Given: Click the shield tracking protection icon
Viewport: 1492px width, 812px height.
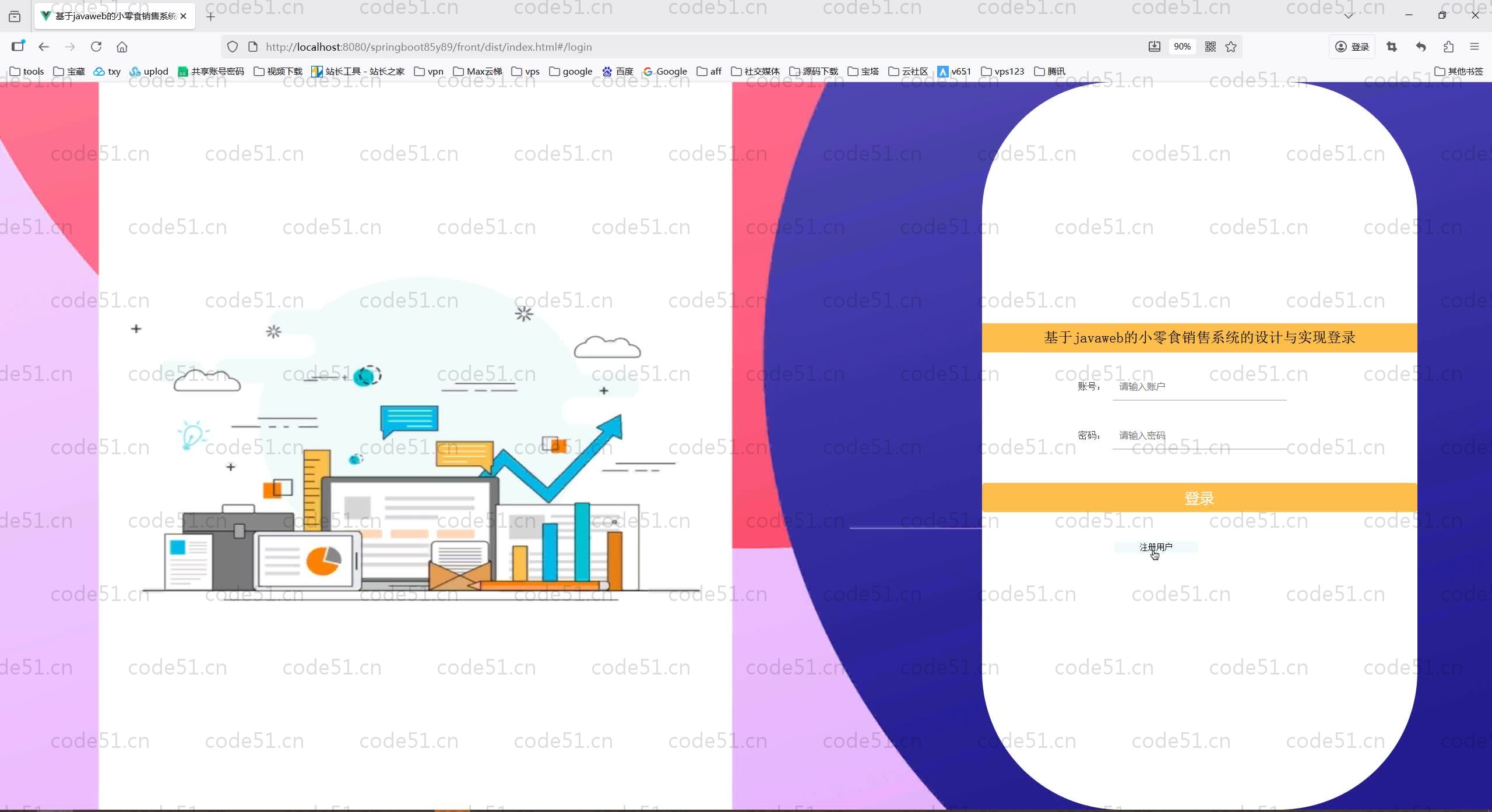Looking at the screenshot, I should [x=233, y=47].
